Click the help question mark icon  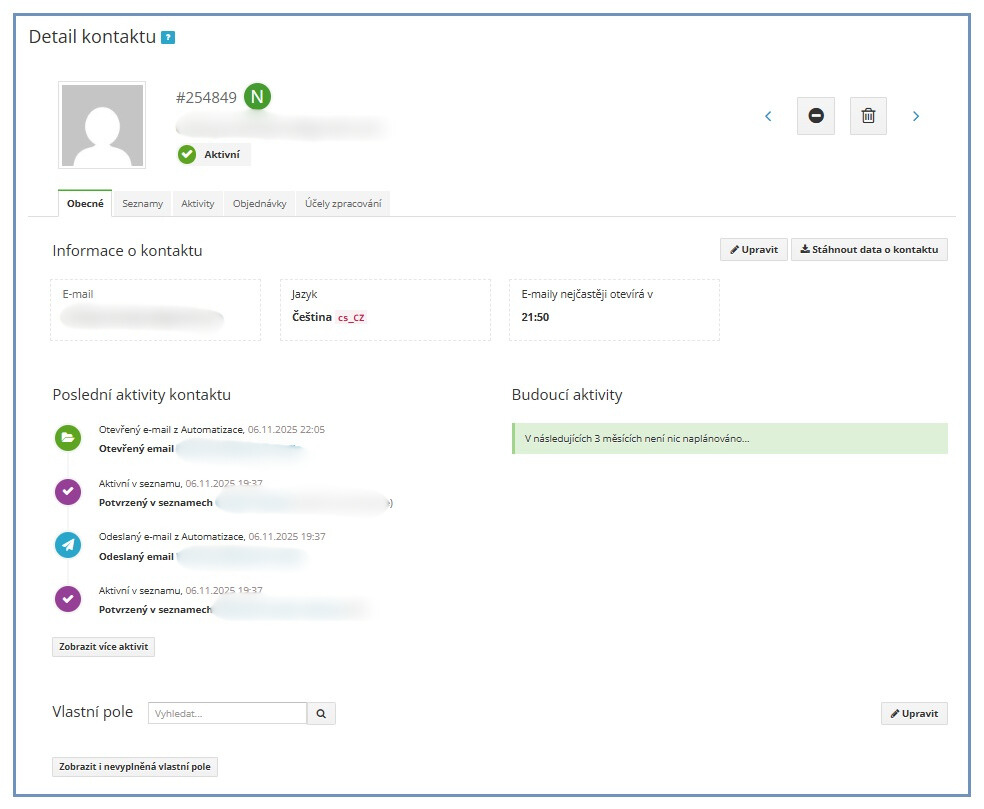pos(168,38)
